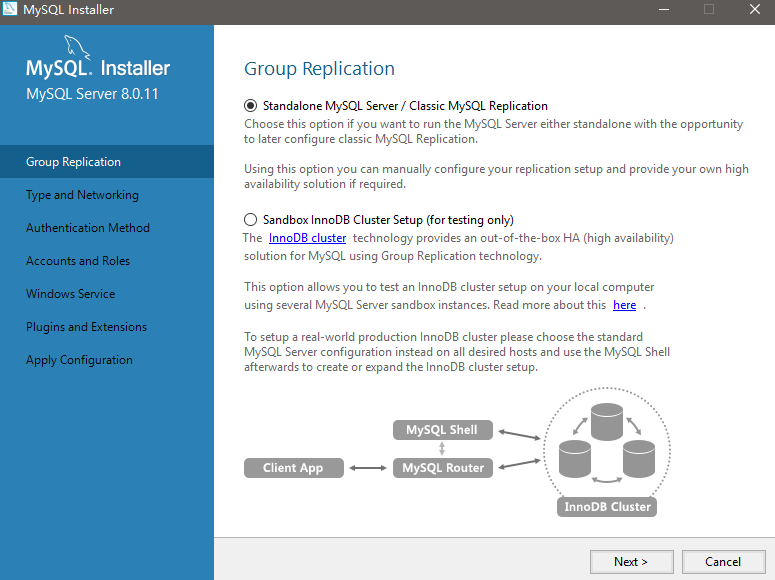The height and width of the screenshot is (580, 775).
Task: Select Standalone MySQL Server radio option
Action: tap(251, 106)
